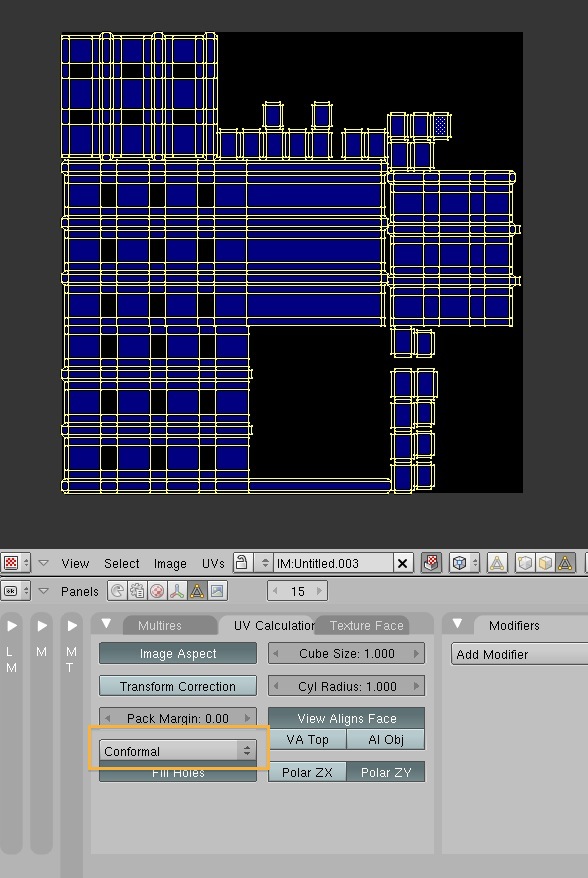The width and height of the screenshot is (588, 878).
Task: Select the Al Obj option
Action: point(386,739)
